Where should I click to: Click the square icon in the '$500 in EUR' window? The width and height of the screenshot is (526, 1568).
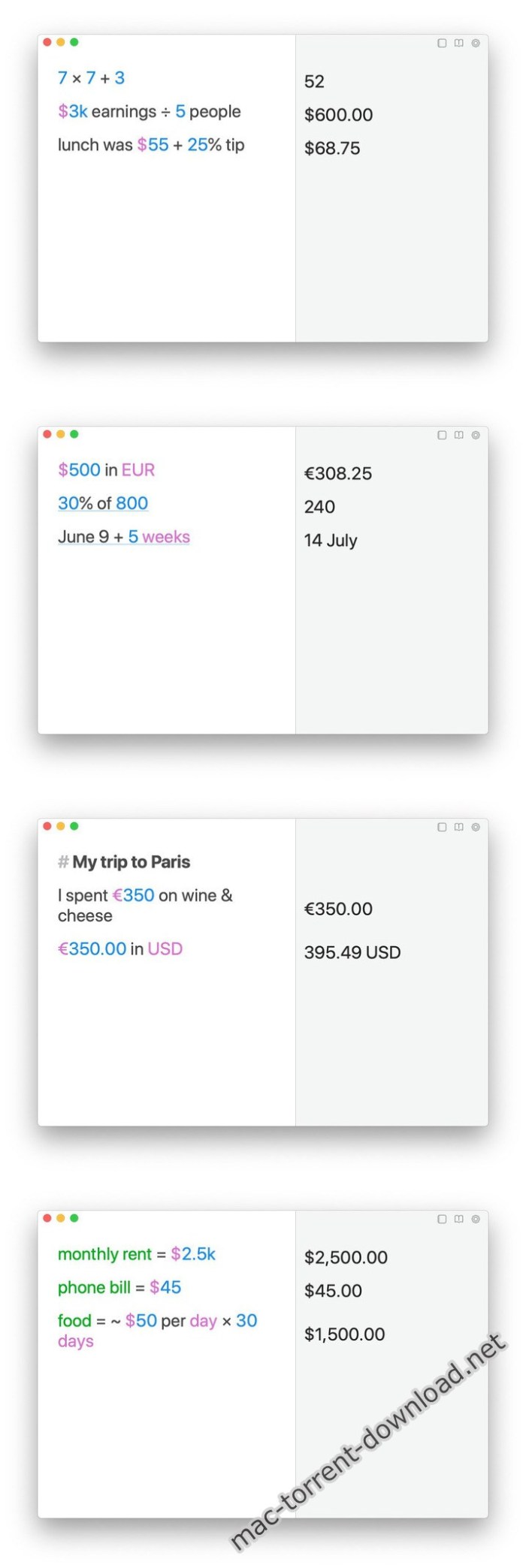[442, 436]
